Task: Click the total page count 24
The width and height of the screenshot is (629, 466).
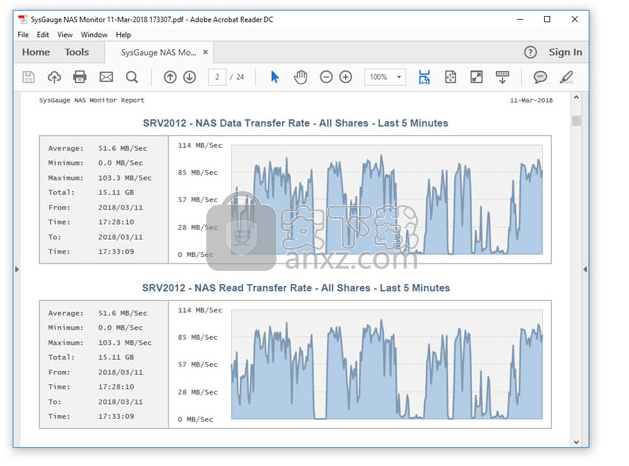Action: [240, 77]
